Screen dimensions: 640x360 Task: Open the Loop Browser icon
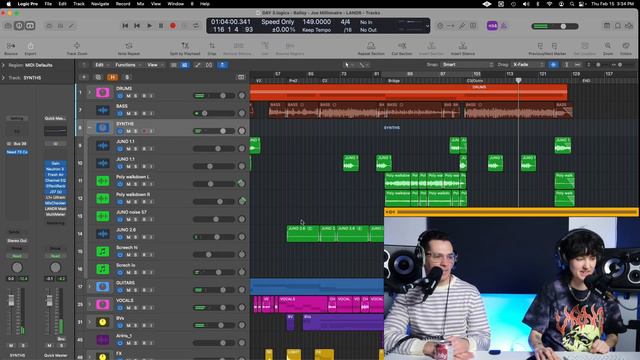629,26
